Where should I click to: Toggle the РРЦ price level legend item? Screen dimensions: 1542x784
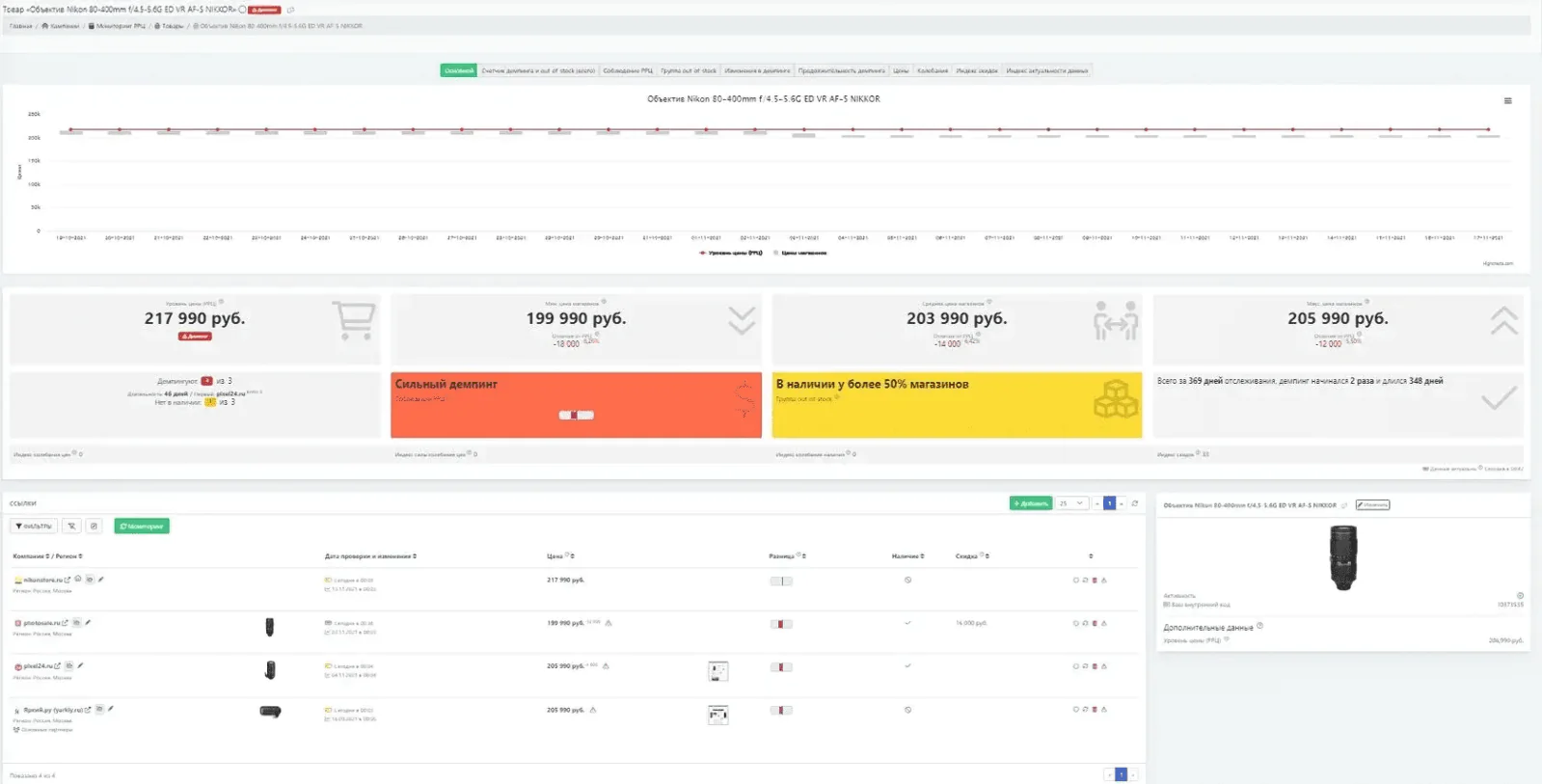click(730, 253)
